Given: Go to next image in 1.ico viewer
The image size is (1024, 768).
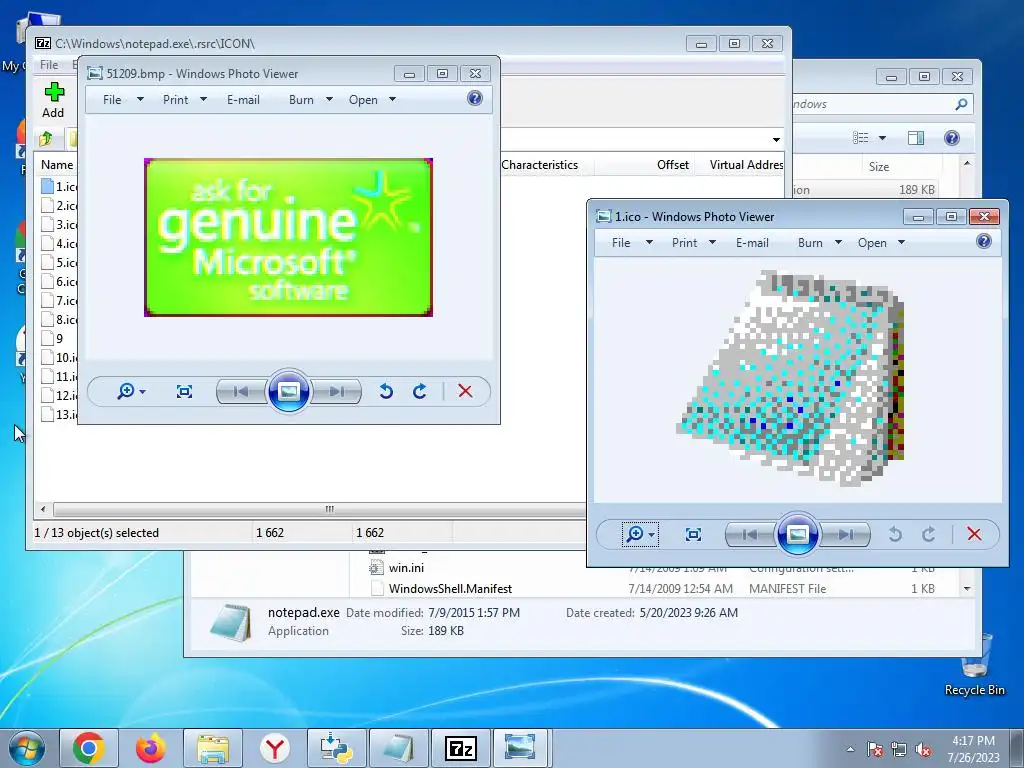Looking at the screenshot, I should [x=846, y=534].
